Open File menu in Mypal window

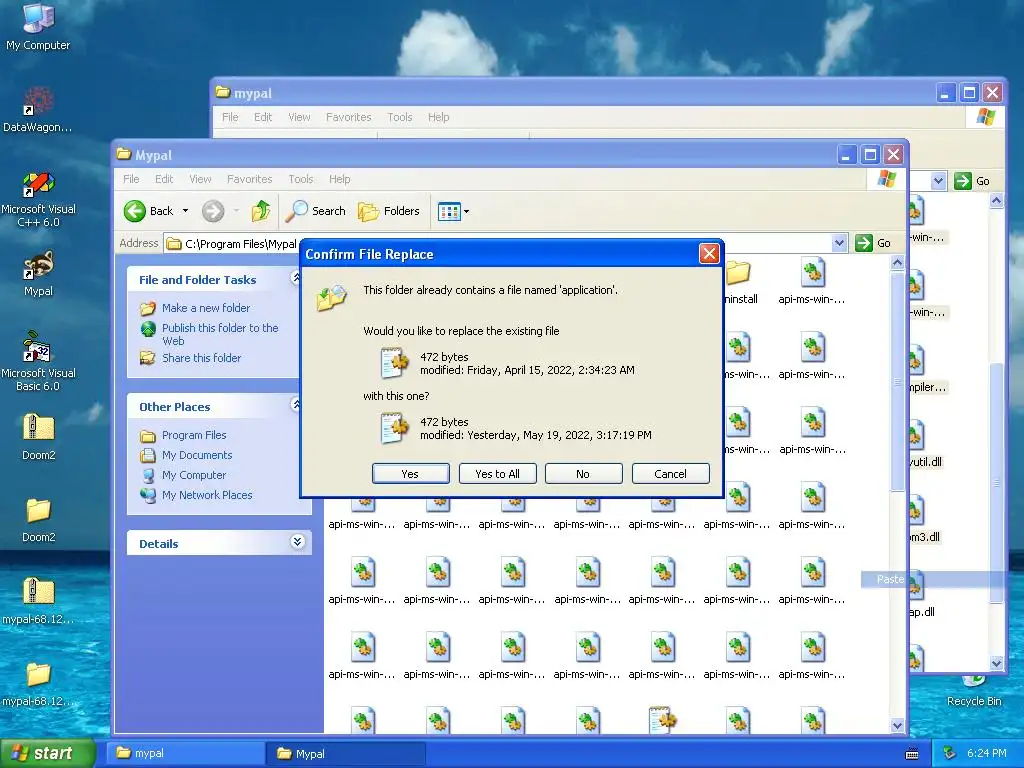[131, 179]
